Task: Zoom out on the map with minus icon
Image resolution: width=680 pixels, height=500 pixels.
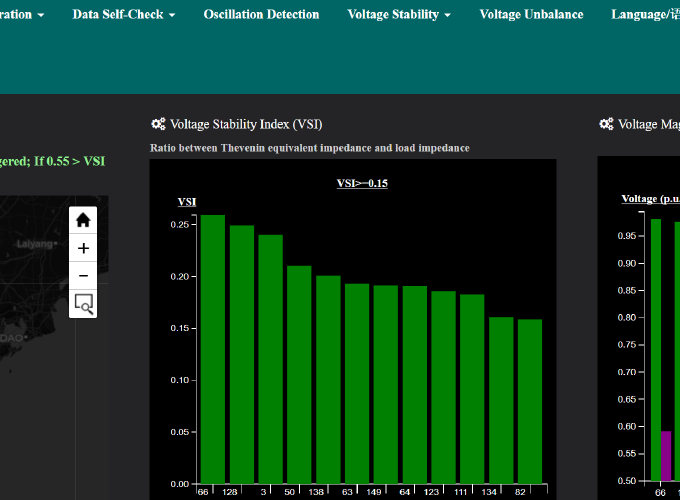Action: click(83, 275)
